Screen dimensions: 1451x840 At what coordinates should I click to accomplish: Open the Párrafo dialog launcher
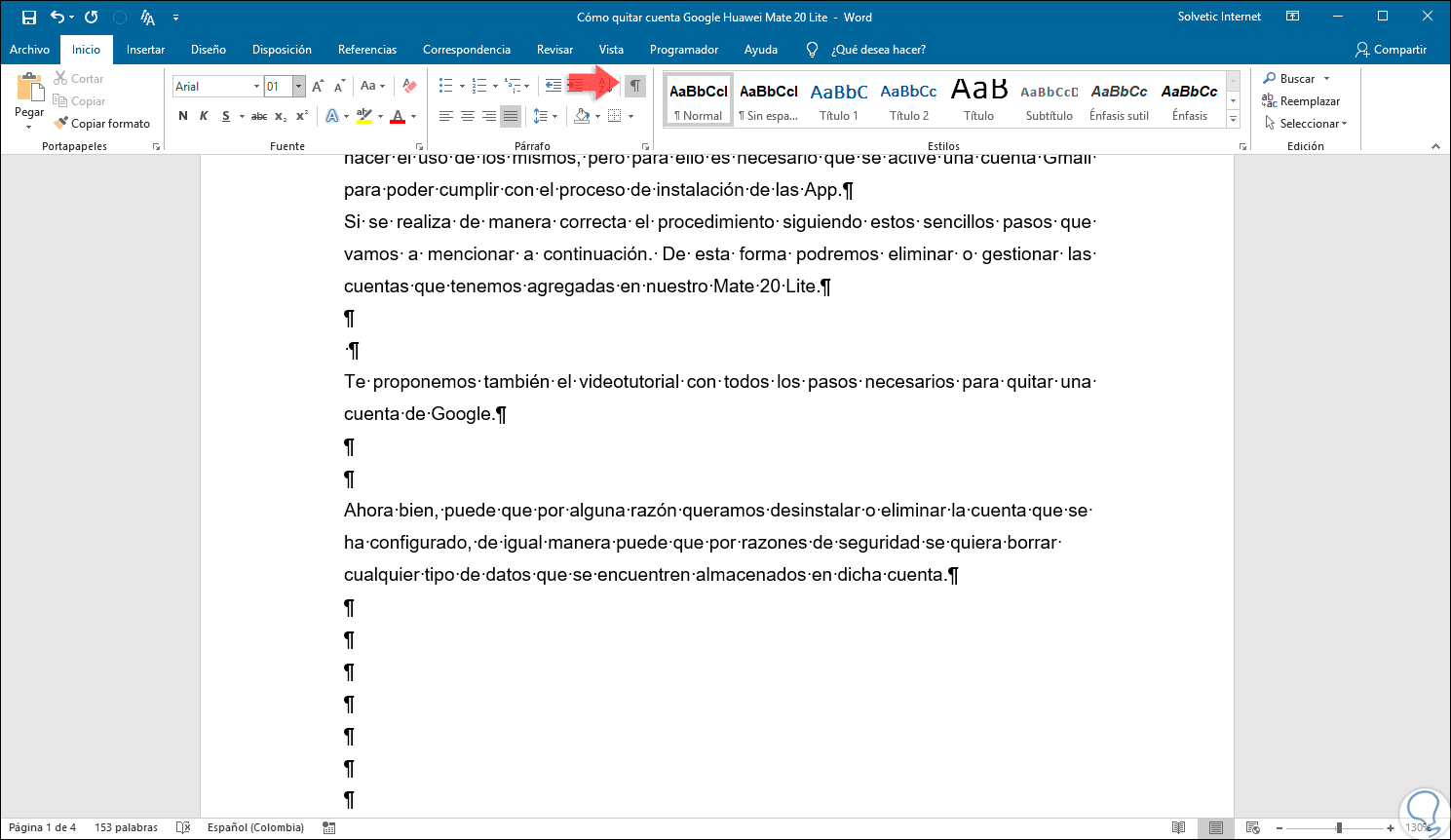(645, 146)
